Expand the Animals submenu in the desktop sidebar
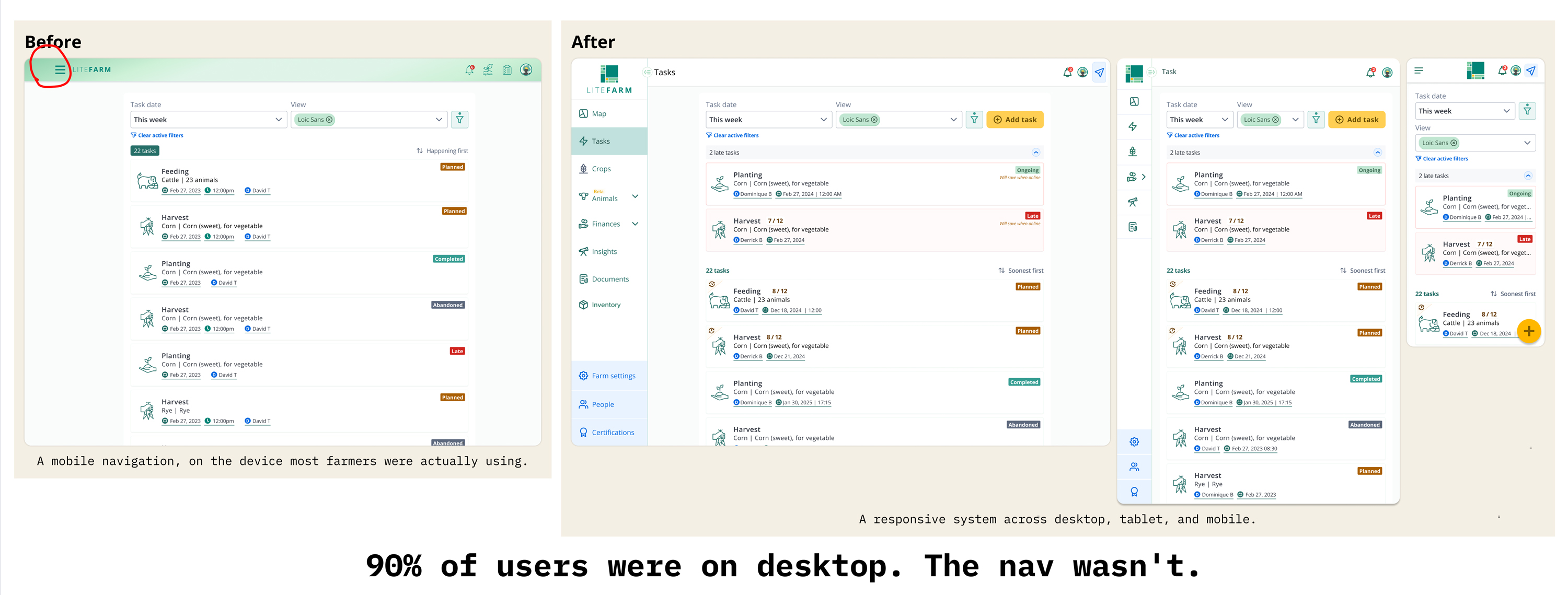The height and width of the screenshot is (595, 1568). coord(635,196)
